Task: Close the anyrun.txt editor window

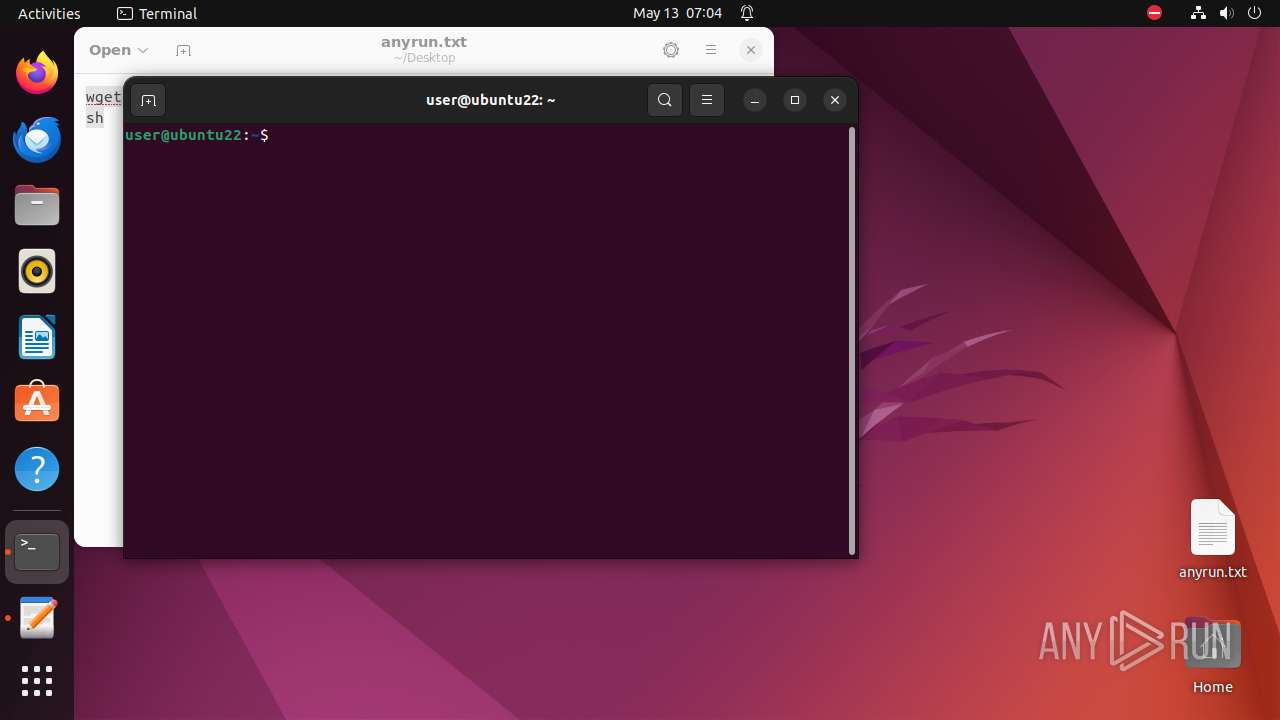Action: point(751,50)
